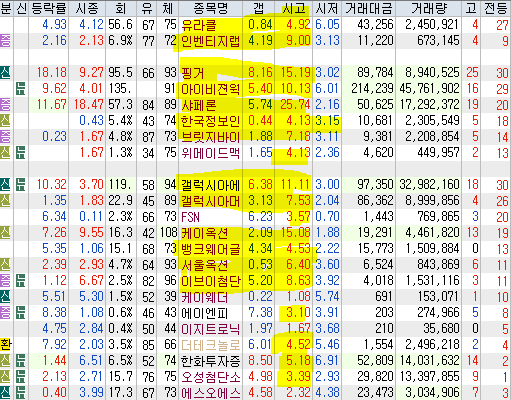This screenshot has width=511, height=400.
Task: Sort by the 거래대금 column header
Action: pos(369,8)
